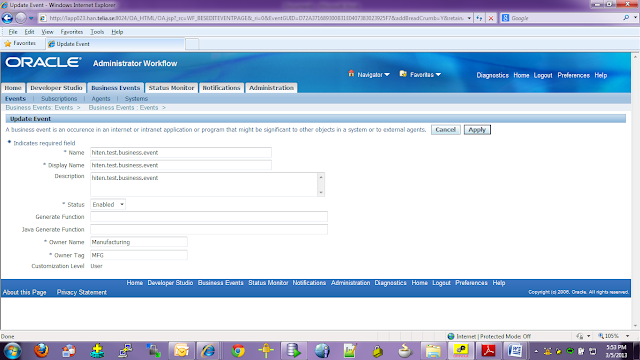Click the search magnifier in Google box
The width and height of the screenshot is (640, 360).
coord(626,18)
